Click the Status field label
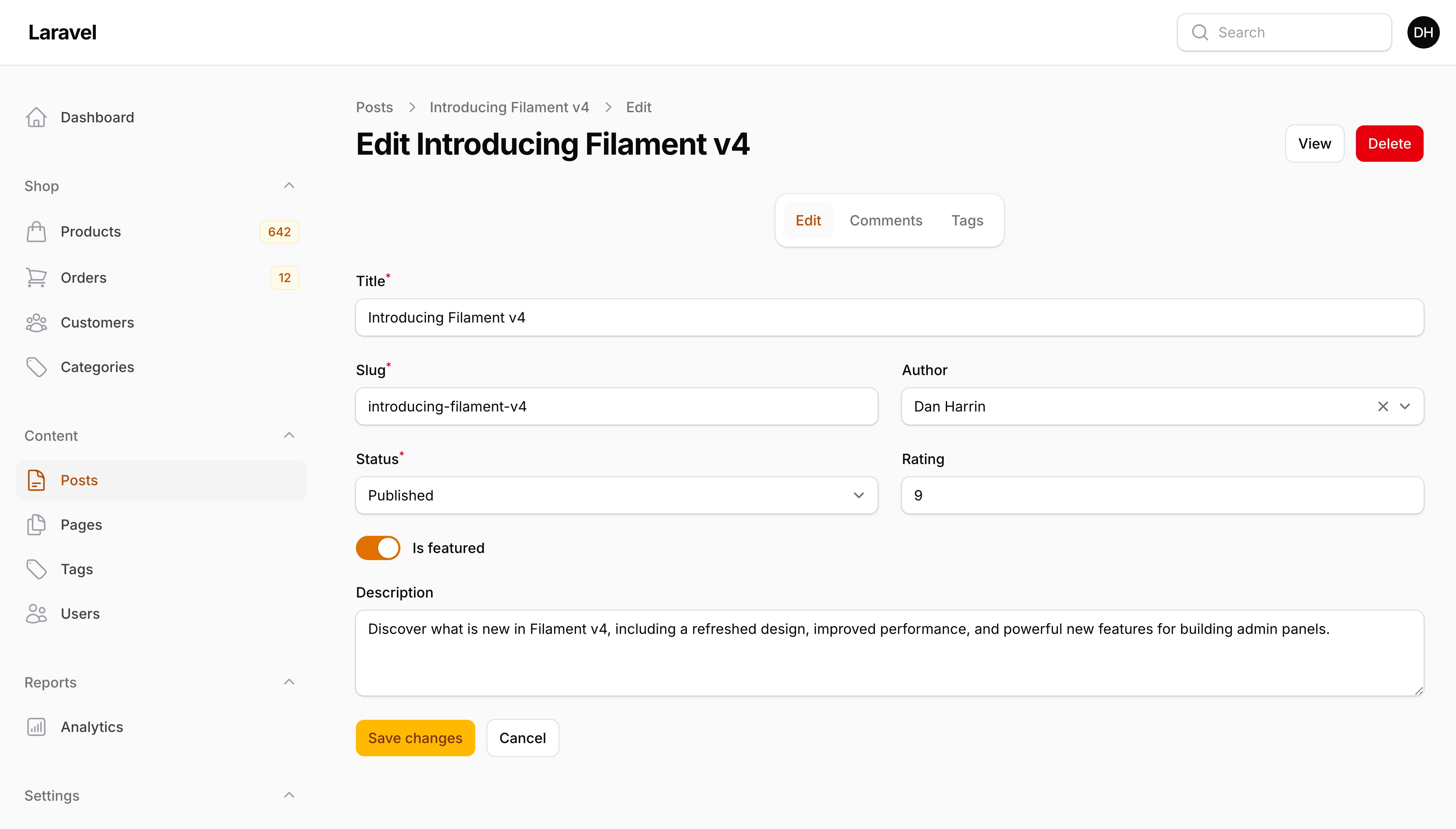This screenshot has height=829, width=1456. (x=377, y=459)
